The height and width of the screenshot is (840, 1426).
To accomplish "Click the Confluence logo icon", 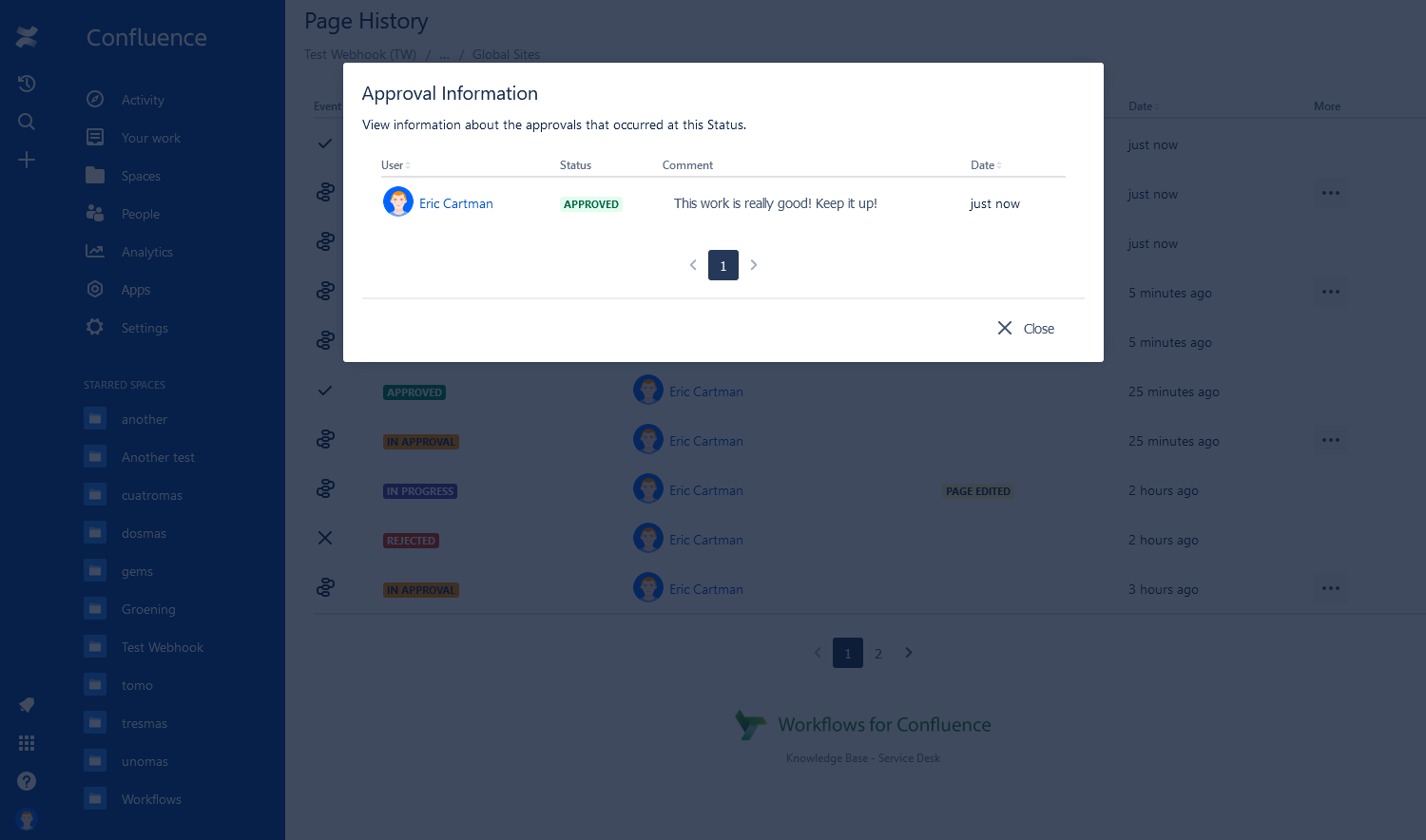I will [27, 37].
